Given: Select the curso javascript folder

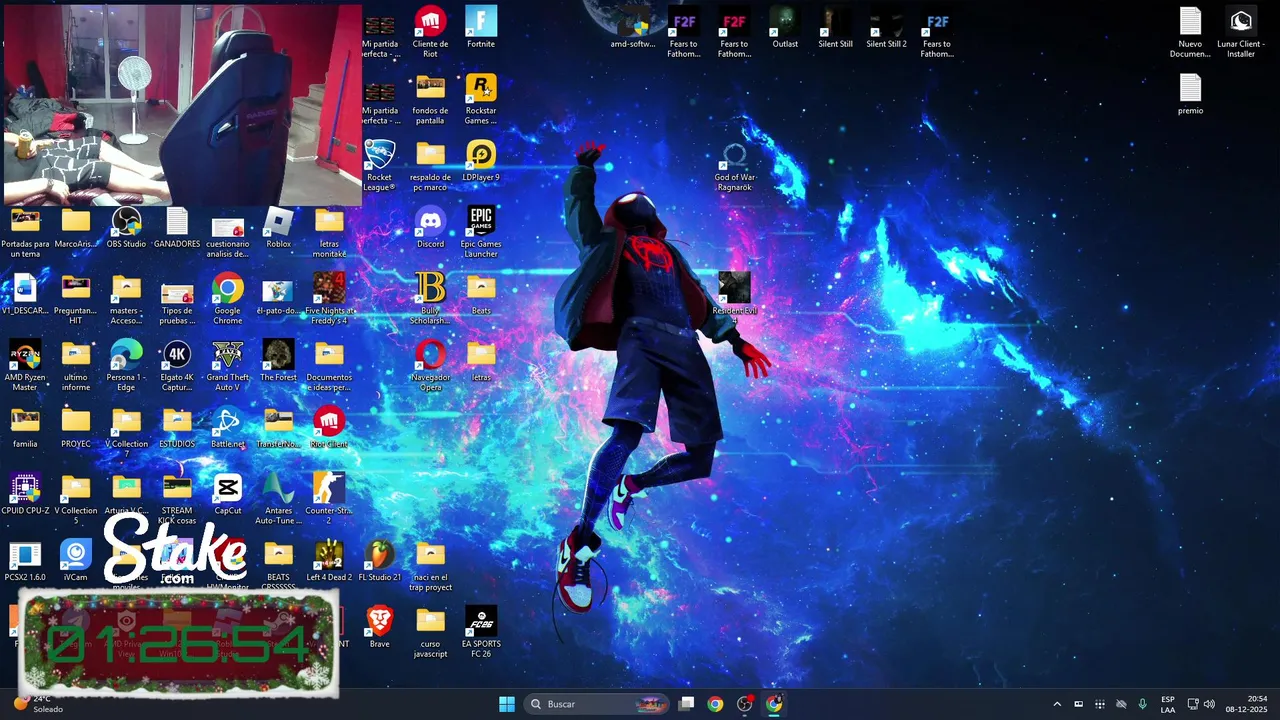Looking at the screenshot, I should coord(430,632).
